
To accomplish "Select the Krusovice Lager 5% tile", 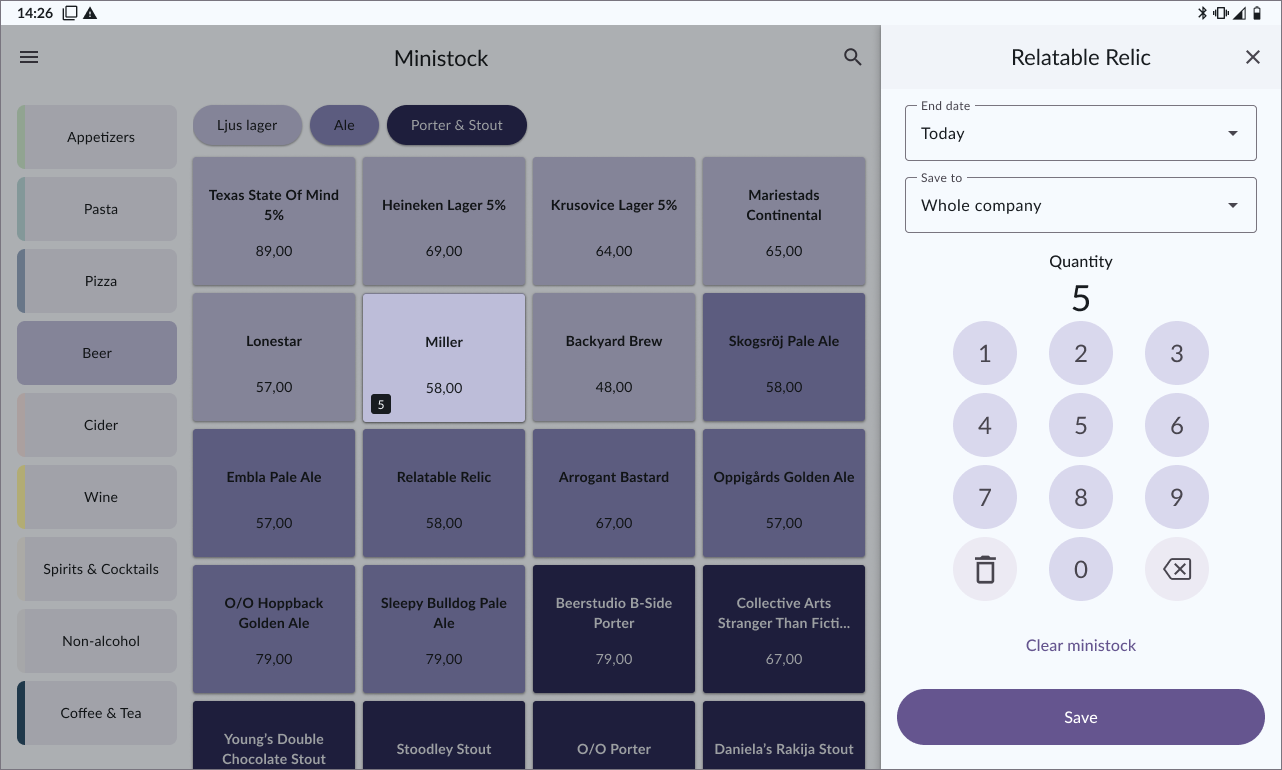I will coord(614,221).
